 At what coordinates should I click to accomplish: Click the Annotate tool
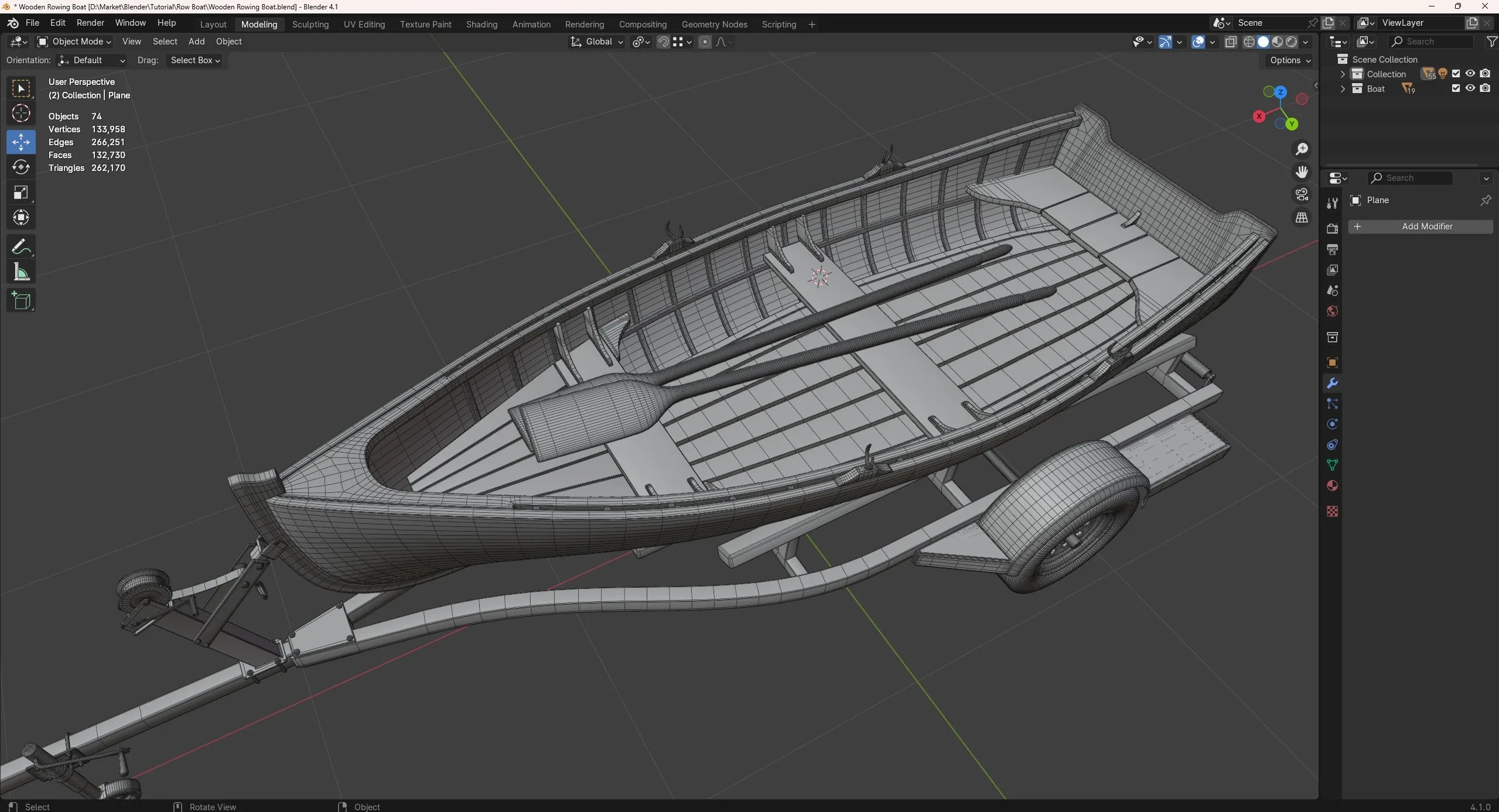click(x=21, y=247)
